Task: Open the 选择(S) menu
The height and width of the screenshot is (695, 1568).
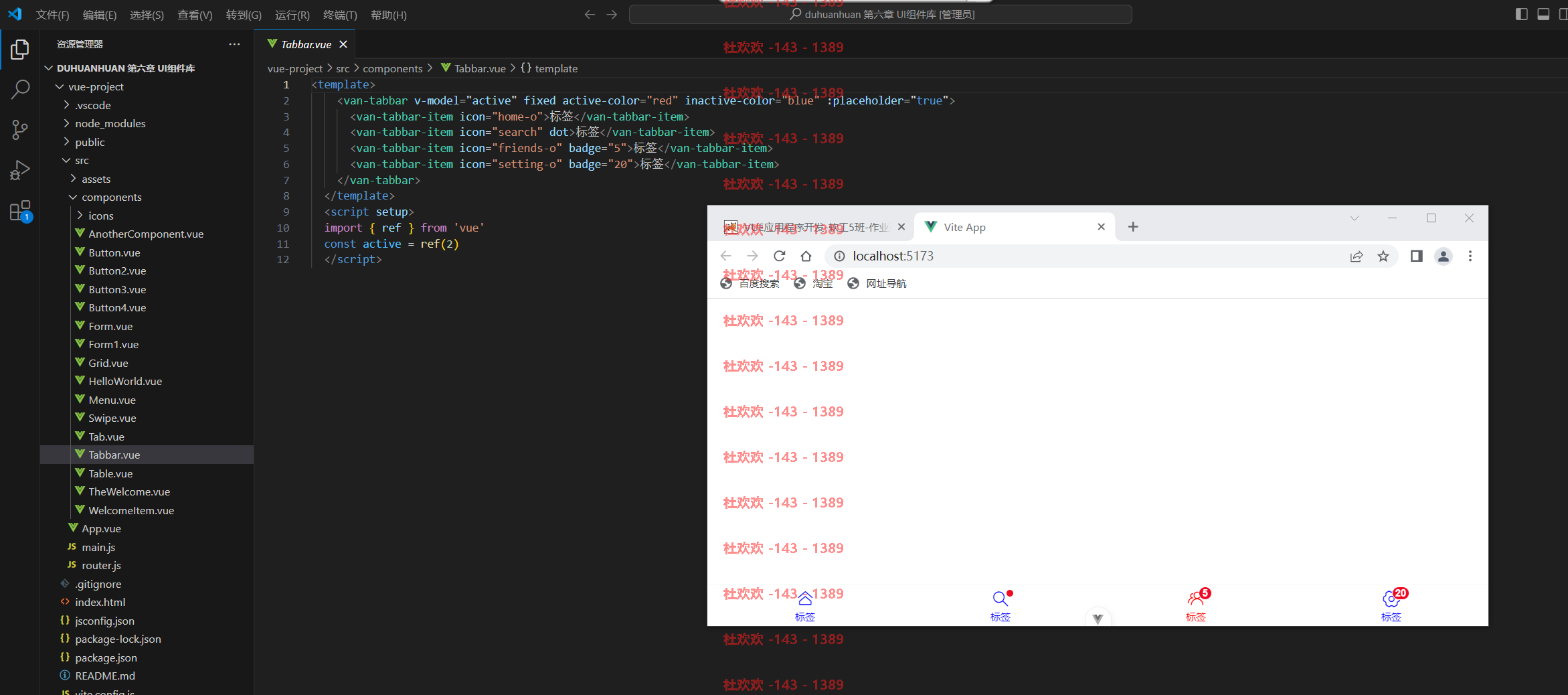Action: tap(147, 15)
